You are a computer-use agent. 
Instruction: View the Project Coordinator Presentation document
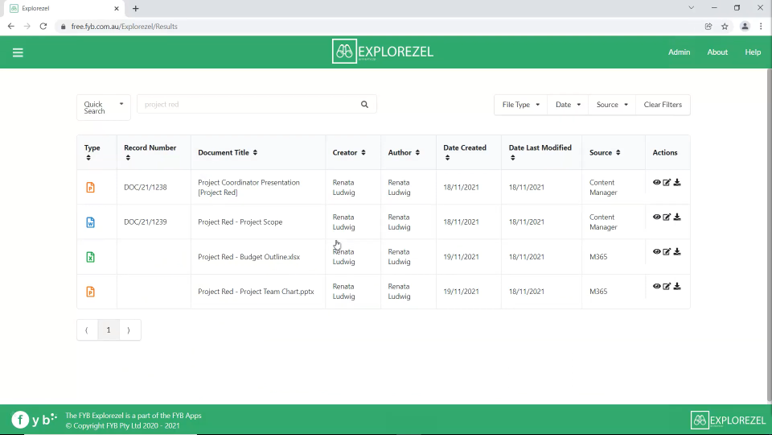click(x=656, y=182)
